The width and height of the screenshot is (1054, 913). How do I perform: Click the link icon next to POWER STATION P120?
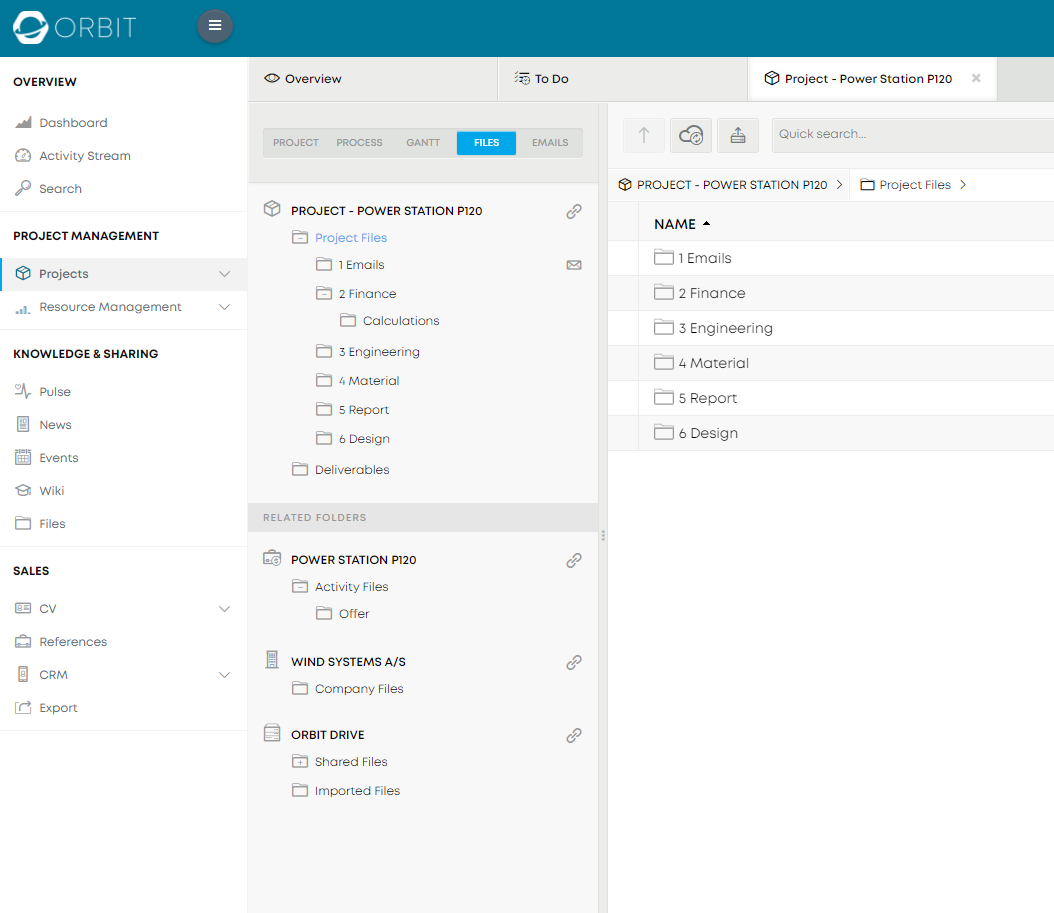(574, 560)
